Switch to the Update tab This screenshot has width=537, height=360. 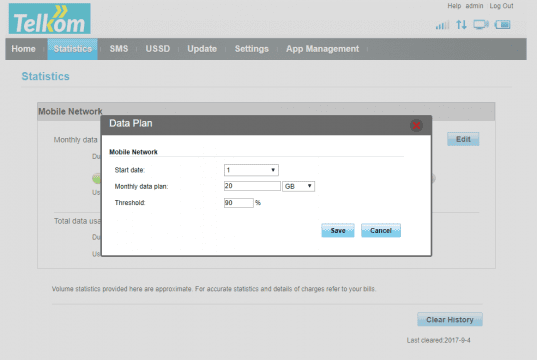coord(202,49)
